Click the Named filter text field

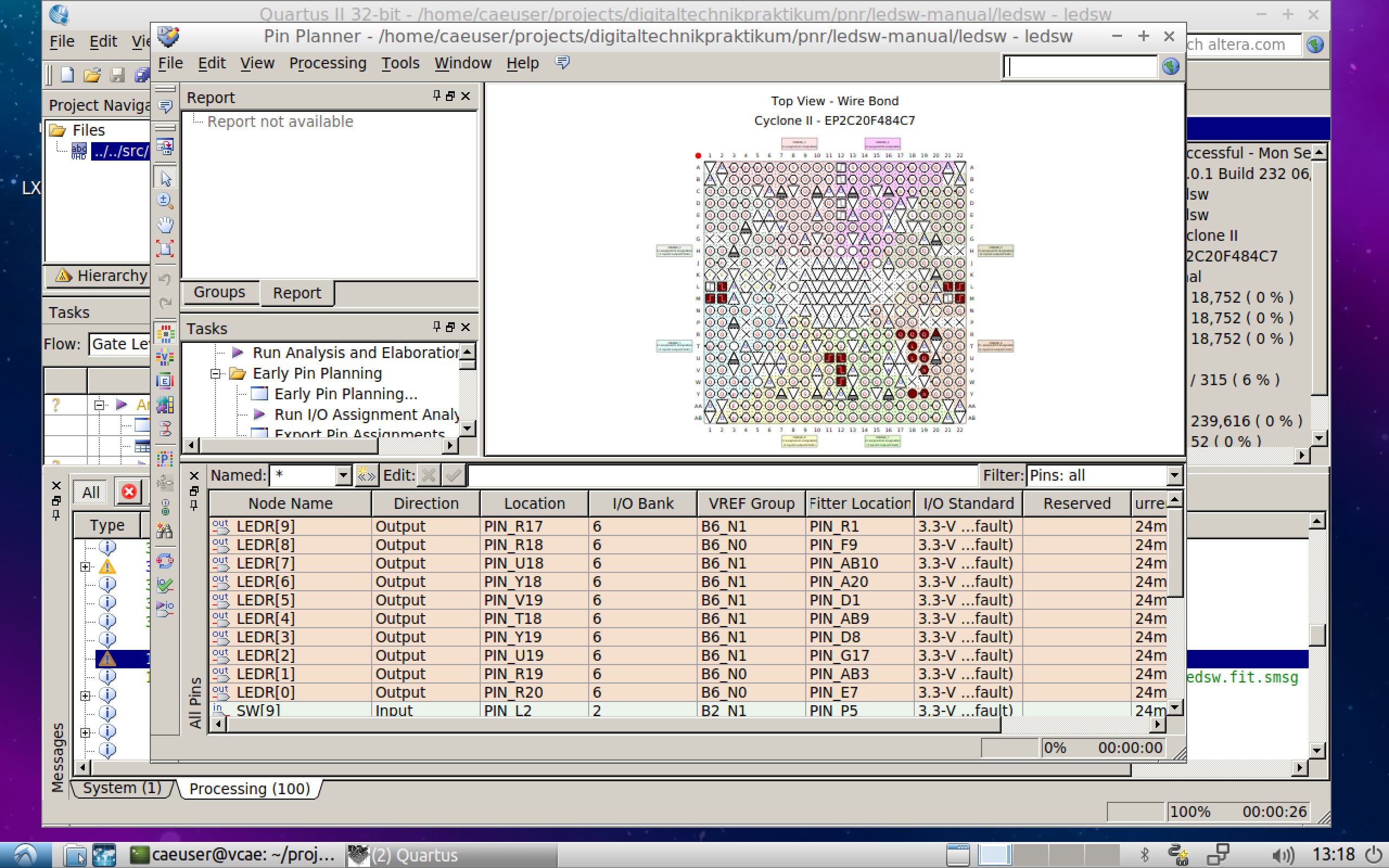303,475
